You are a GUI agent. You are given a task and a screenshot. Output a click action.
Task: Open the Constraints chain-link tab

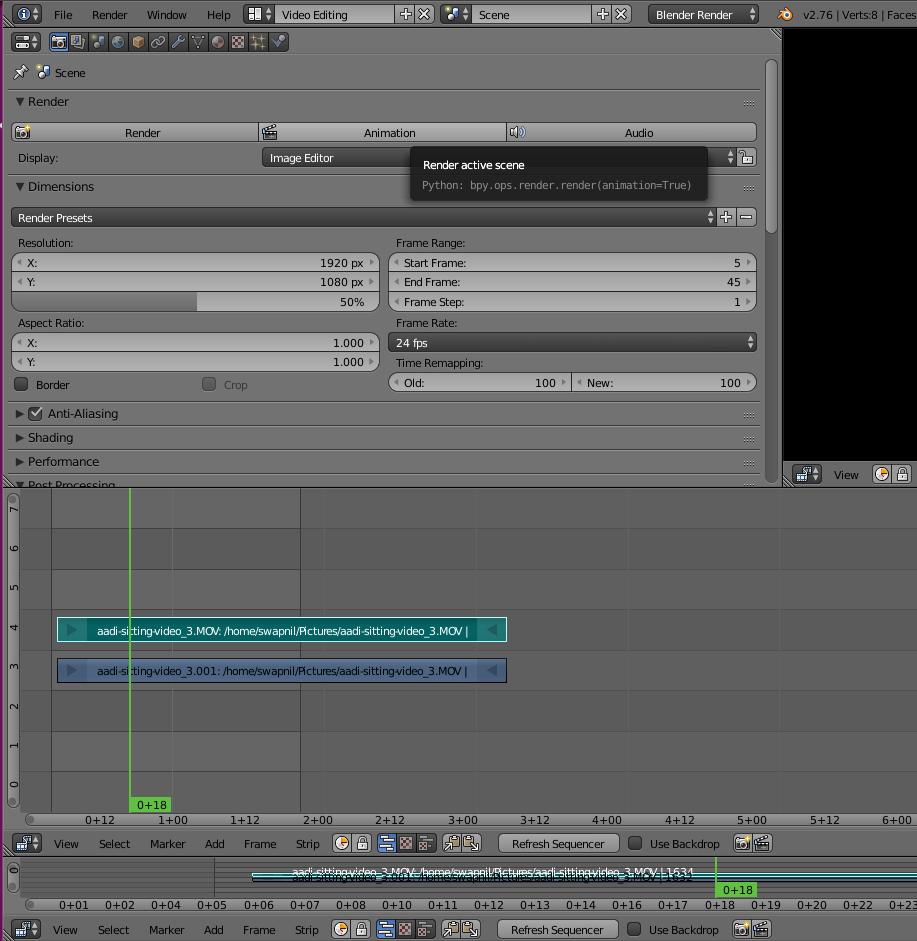click(158, 42)
